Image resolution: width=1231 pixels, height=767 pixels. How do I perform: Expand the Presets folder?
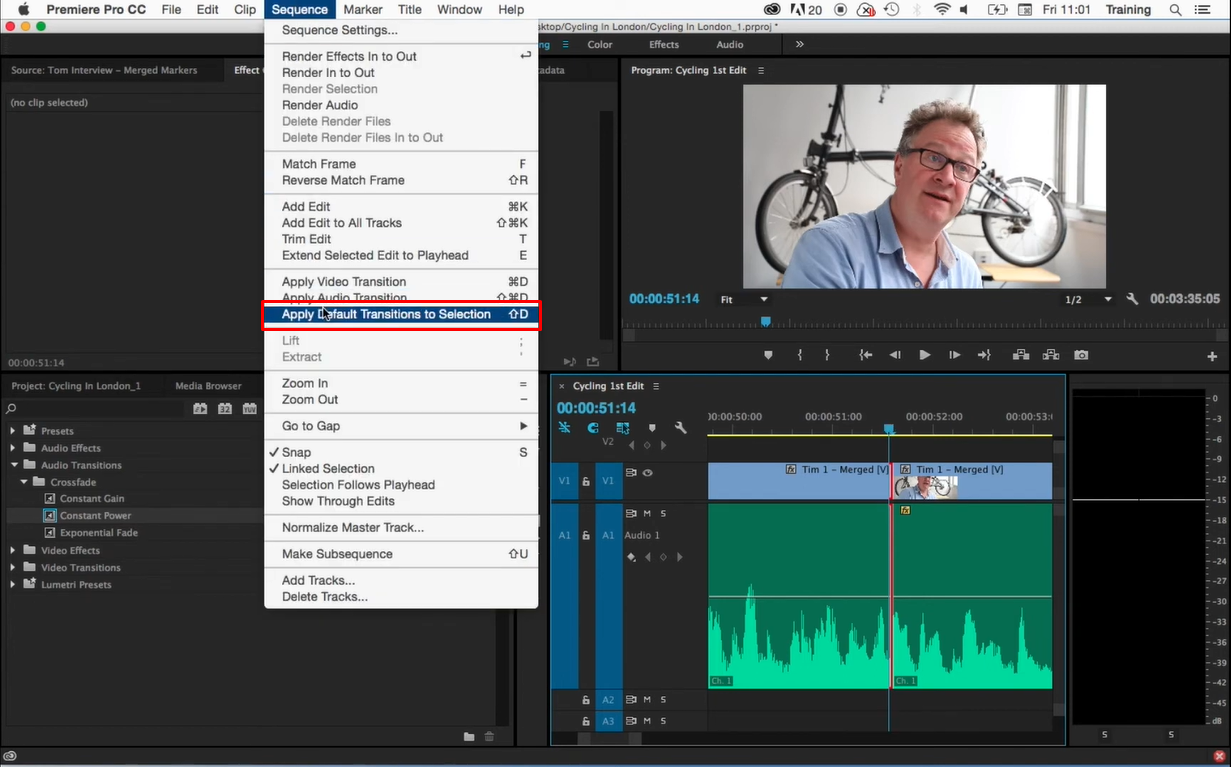pos(13,431)
